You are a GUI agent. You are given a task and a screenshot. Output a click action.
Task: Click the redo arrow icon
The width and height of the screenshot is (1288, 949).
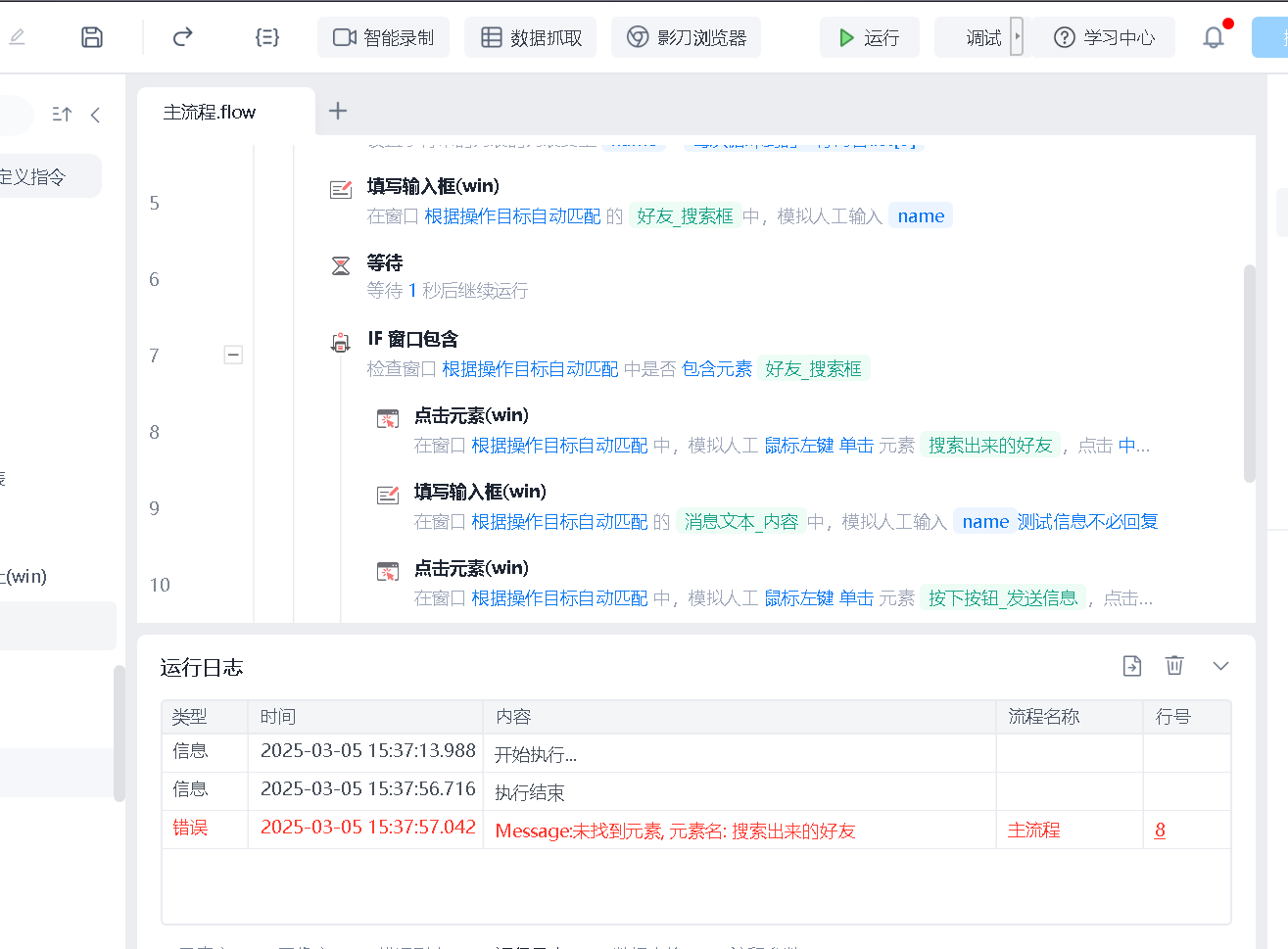(182, 37)
